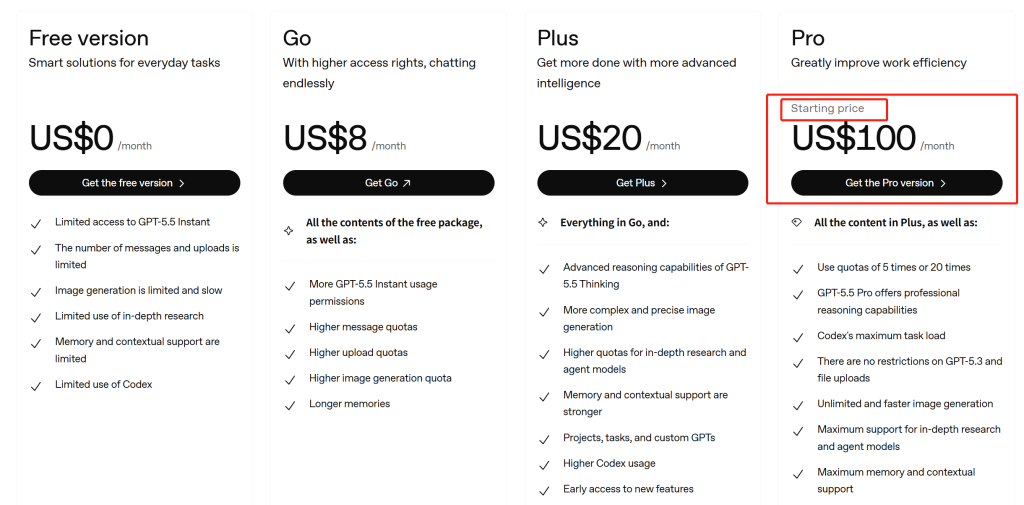
Task: Click the tag icon beside All content in Plus
Action: point(797,223)
